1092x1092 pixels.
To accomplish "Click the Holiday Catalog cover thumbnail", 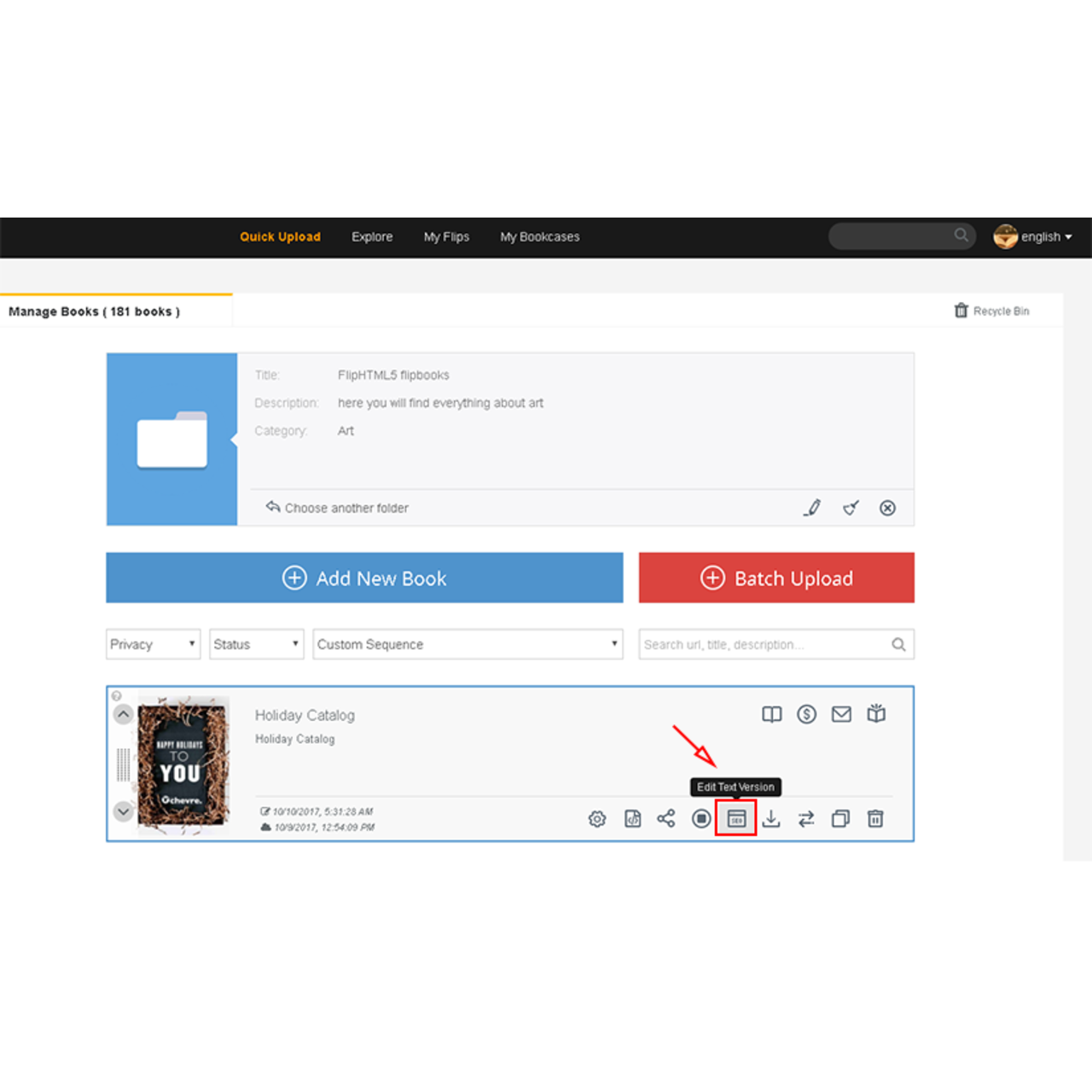I will tap(183, 764).
